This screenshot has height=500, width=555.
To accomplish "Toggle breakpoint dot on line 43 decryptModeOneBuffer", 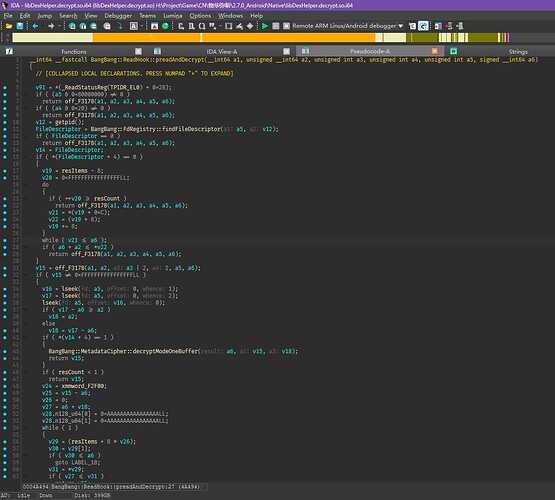I will 5,351.
